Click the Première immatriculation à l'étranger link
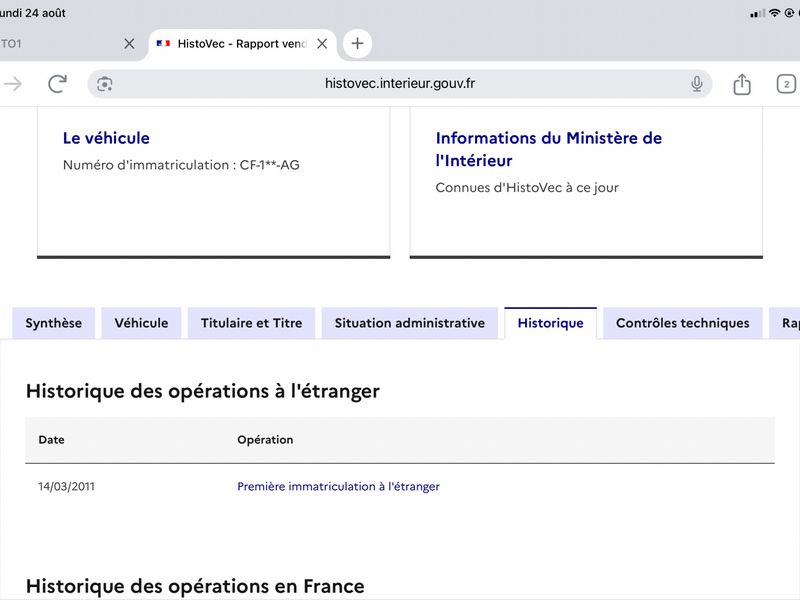 point(338,486)
